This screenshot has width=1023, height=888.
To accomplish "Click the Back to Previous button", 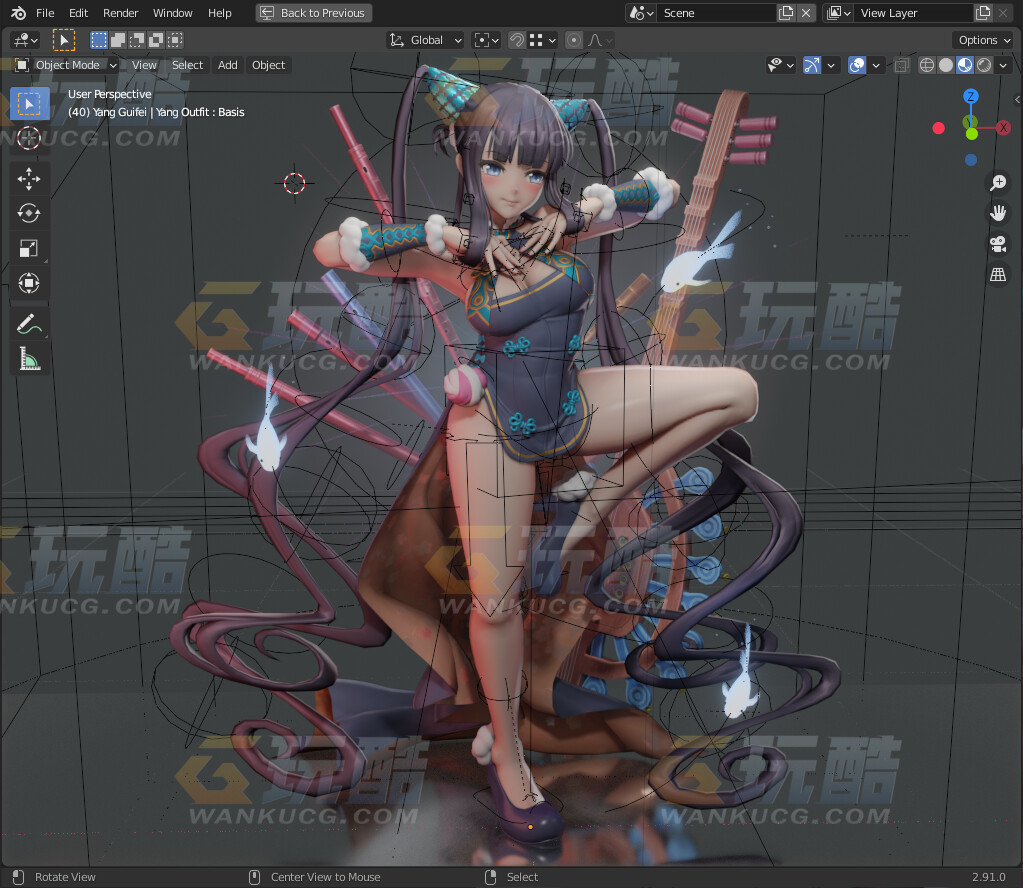I will click(314, 13).
